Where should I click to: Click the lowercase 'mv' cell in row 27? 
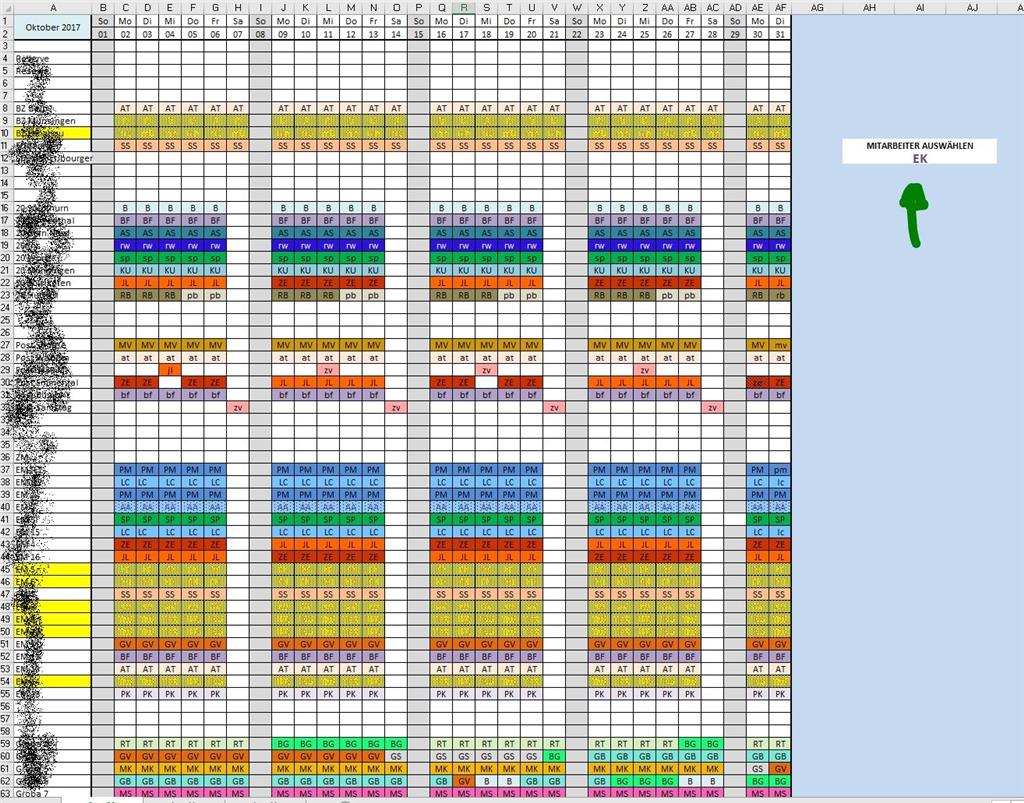coord(780,345)
